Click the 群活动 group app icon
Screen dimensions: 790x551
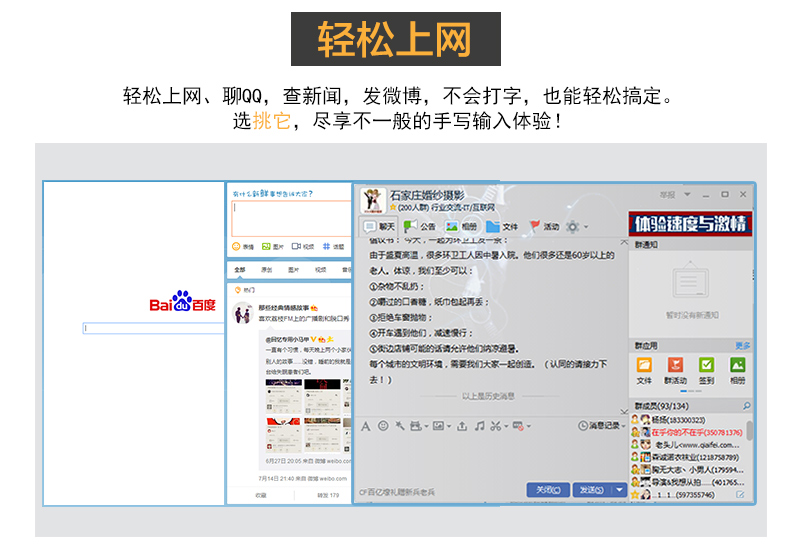click(675, 366)
